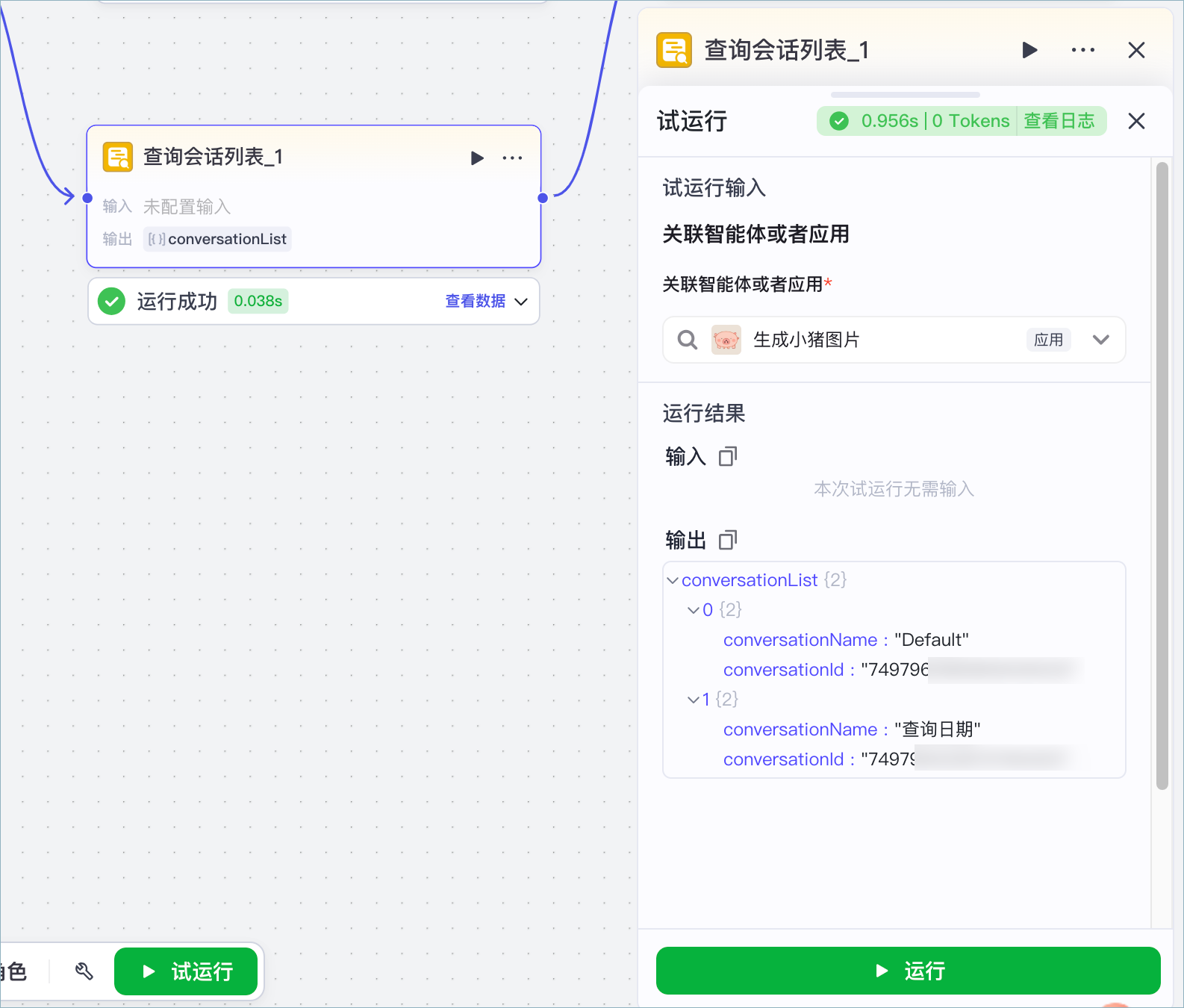Close the 查询会话列表_1 side panel
Viewport: 1184px width, 1008px height.
[1136, 50]
